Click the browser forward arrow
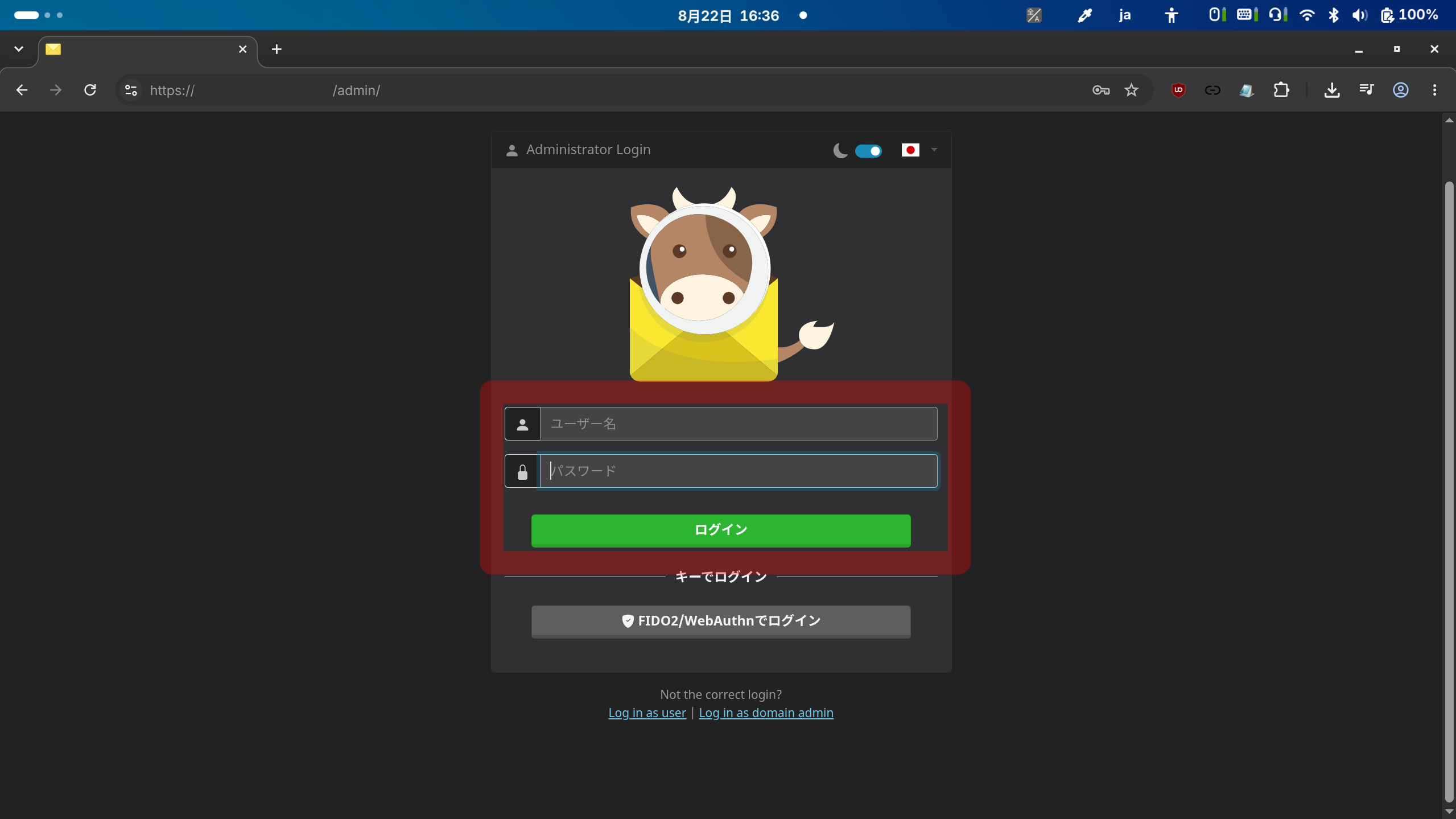1456x819 pixels. click(x=55, y=90)
